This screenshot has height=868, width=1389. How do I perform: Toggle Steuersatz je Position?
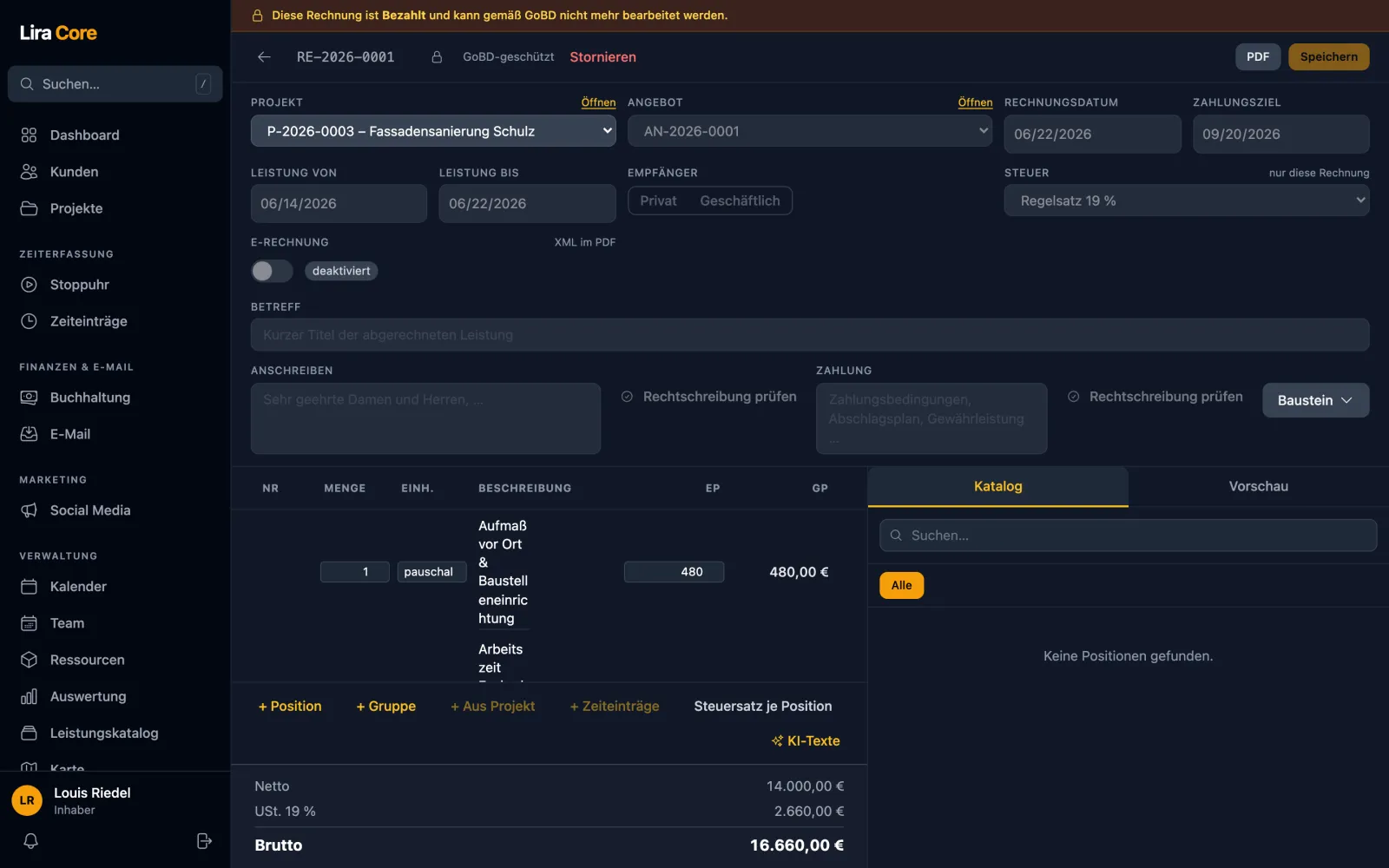(763, 707)
